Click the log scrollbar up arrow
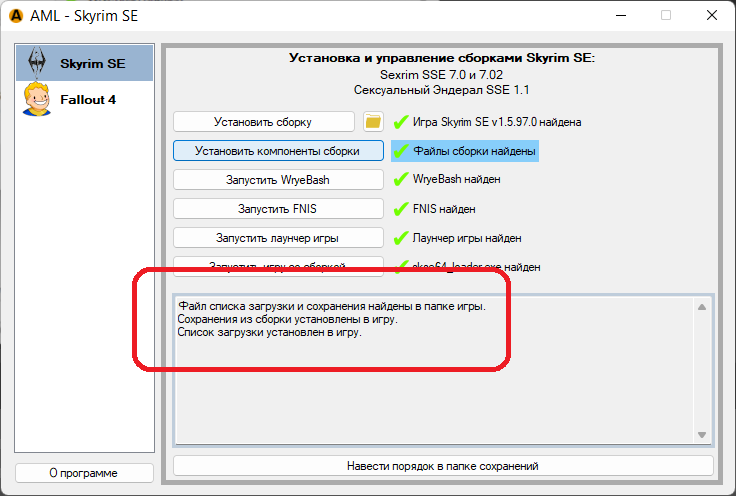 (702, 306)
